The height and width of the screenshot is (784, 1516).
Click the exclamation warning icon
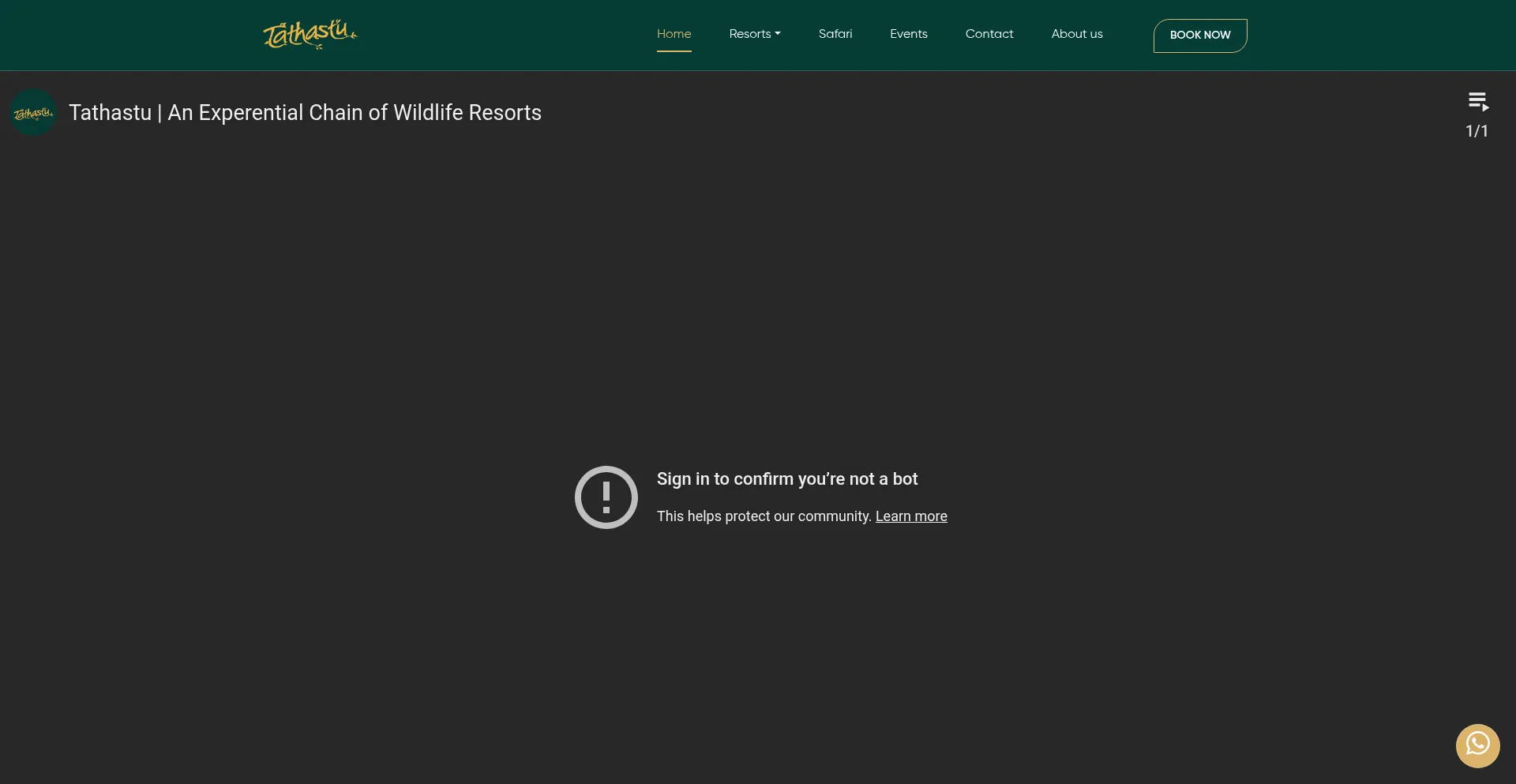(x=606, y=497)
